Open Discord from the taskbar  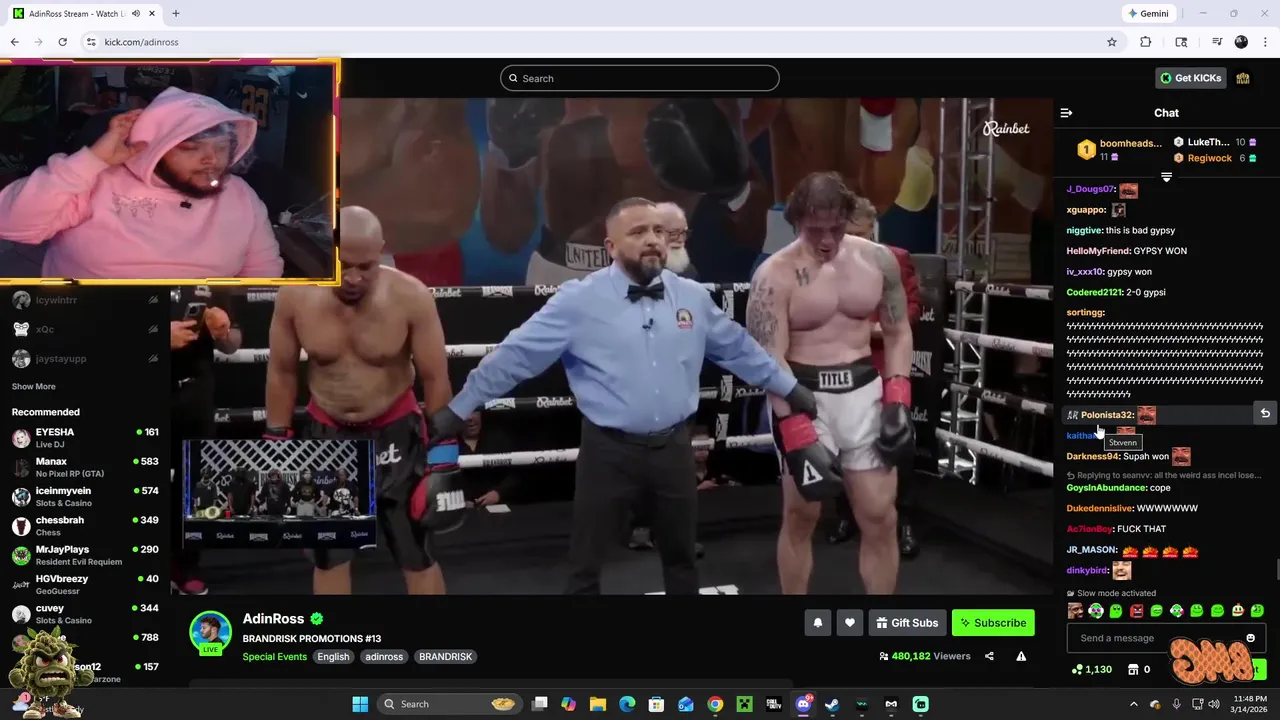point(803,704)
